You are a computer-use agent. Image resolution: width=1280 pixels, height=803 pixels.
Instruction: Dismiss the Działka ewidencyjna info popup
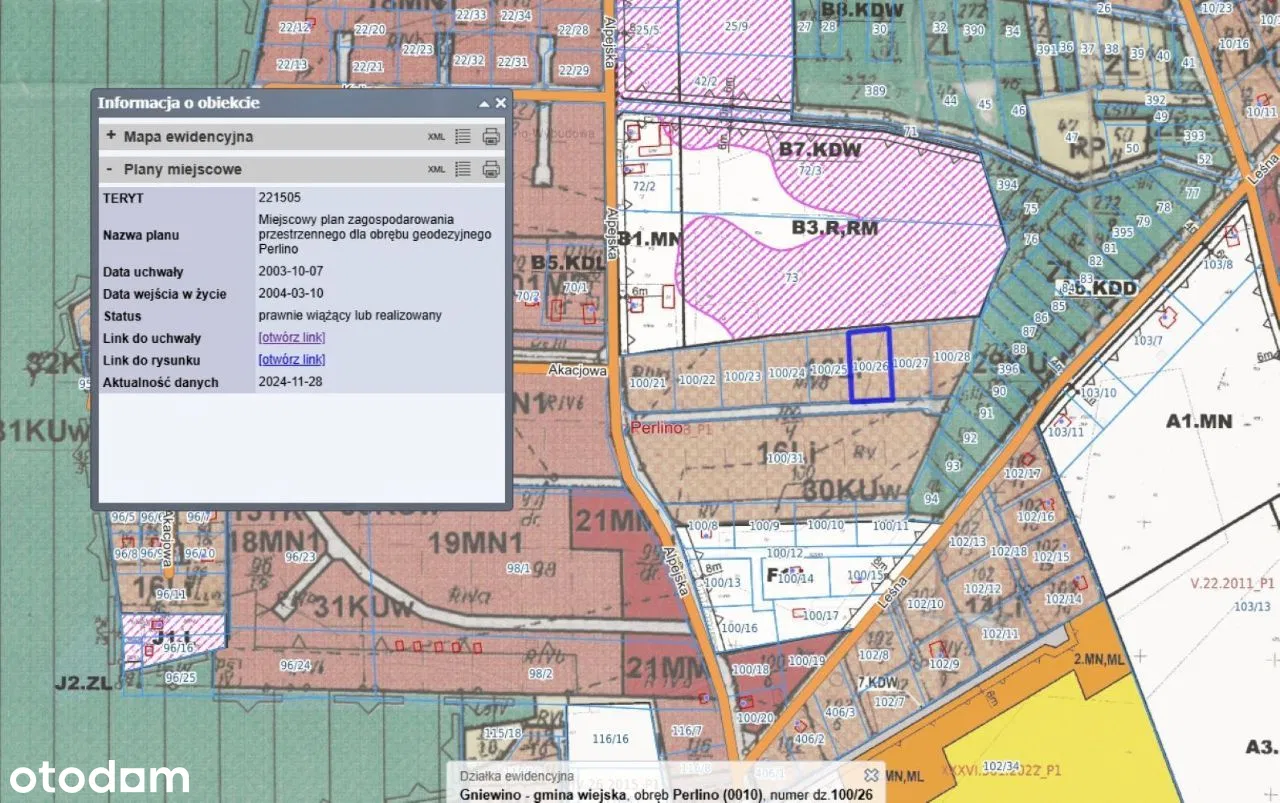point(871,775)
